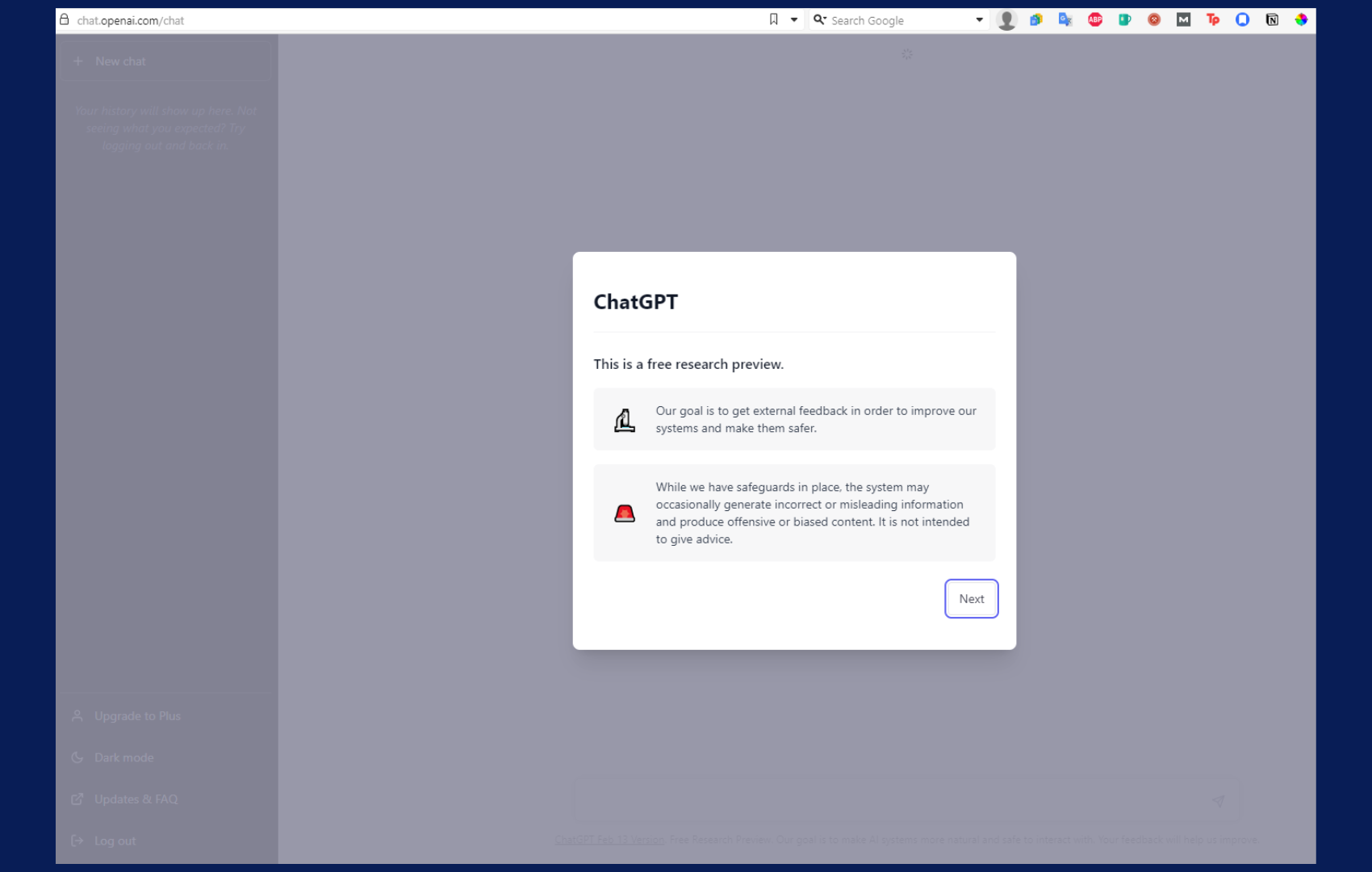Click the Google Docs offline extension icon
This screenshot has width=1372, height=872.
1036,19
